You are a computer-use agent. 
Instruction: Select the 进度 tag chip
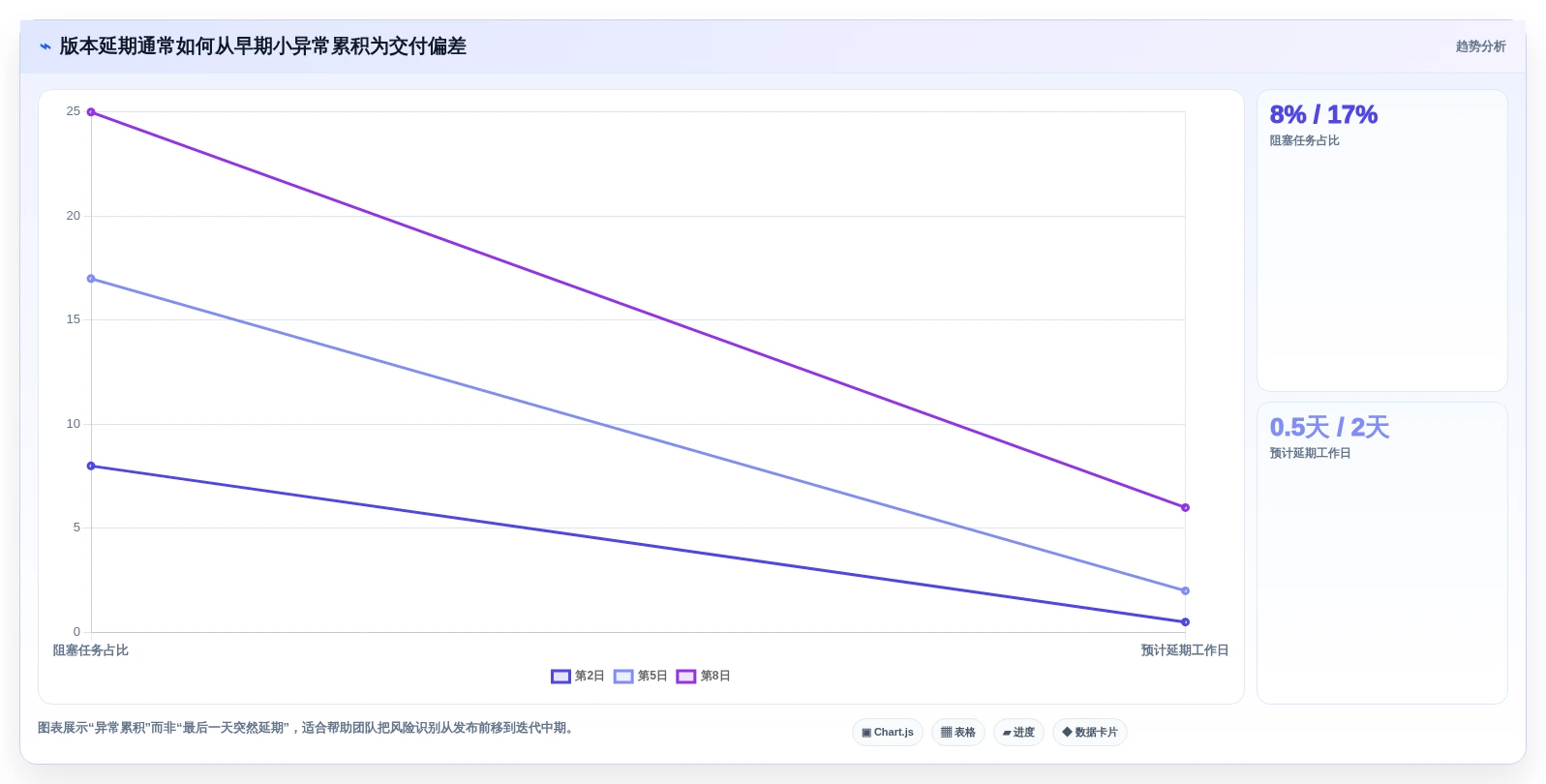[x=1018, y=733]
